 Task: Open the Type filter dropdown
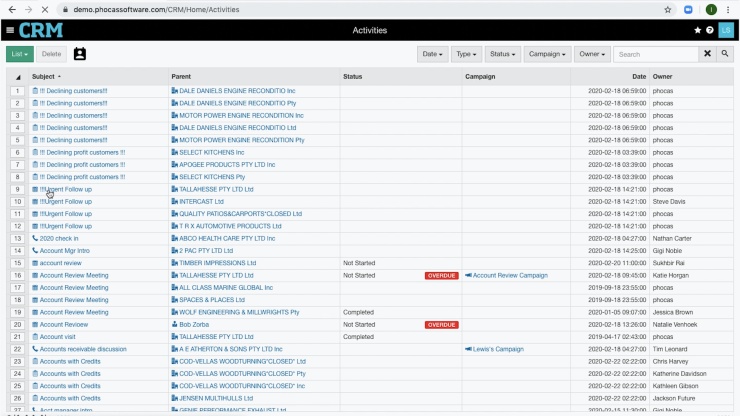click(466, 54)
